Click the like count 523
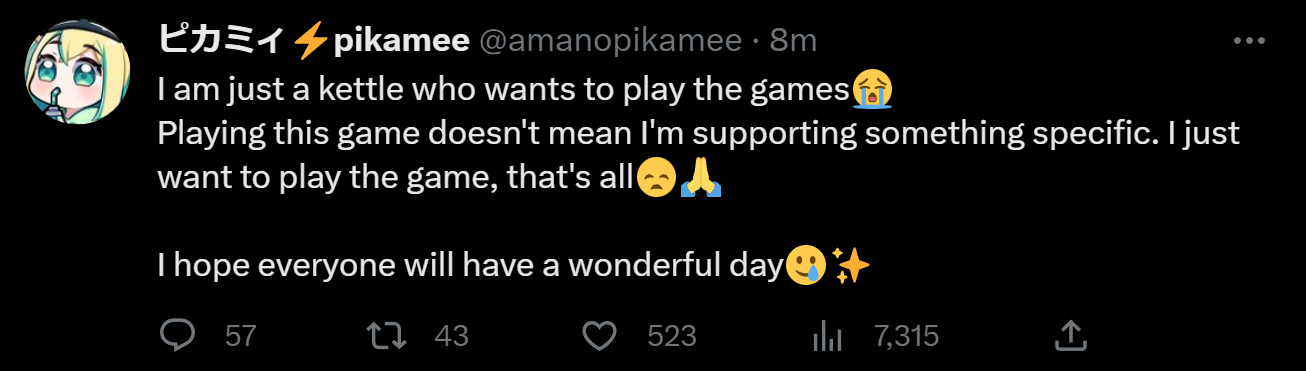The width and height of the screenshot is (1306, 371). [672, 336]
